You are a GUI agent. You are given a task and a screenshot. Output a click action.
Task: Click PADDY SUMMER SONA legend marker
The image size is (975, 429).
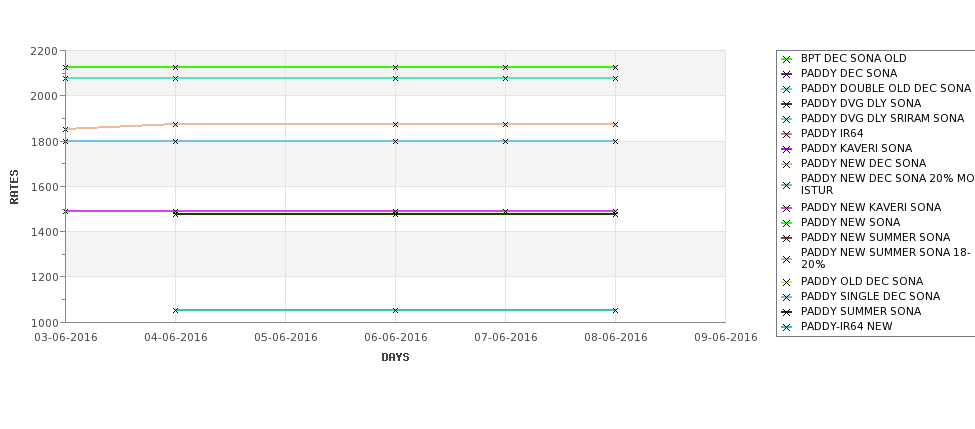pyautogui.click(x=787, y=312)
